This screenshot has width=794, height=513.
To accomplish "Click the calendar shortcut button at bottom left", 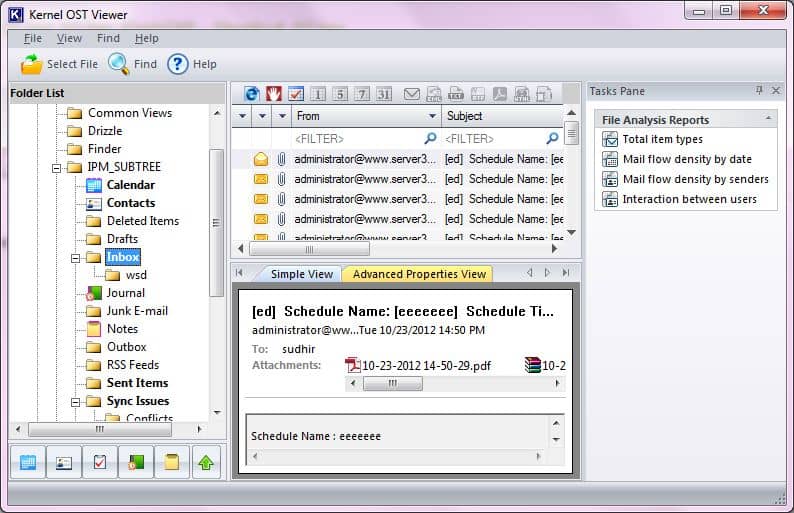I will pyautogui.click(x=27, y=462).
